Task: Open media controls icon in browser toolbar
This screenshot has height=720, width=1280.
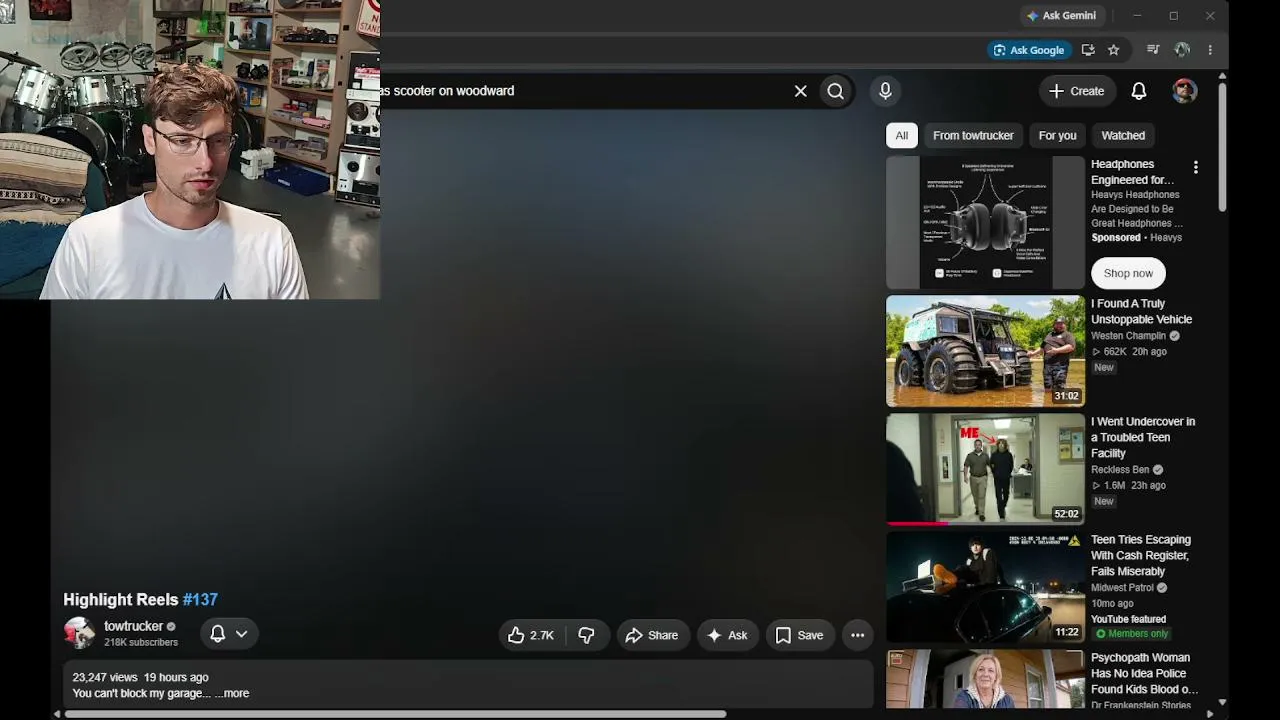Action: 1153,50
